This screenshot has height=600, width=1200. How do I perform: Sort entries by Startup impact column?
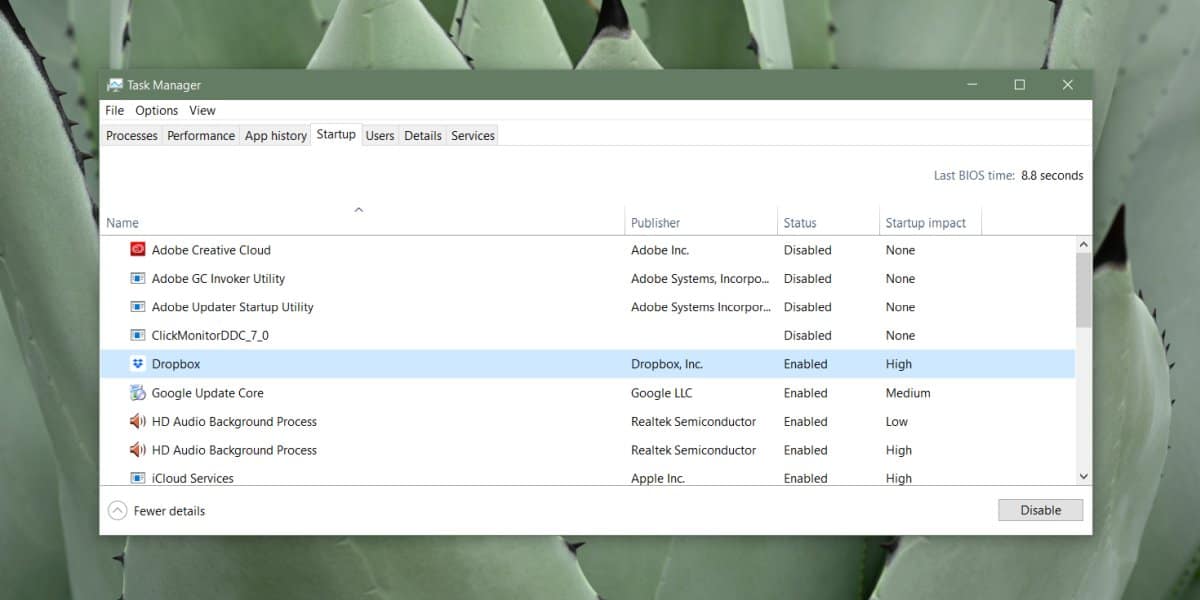925,222
